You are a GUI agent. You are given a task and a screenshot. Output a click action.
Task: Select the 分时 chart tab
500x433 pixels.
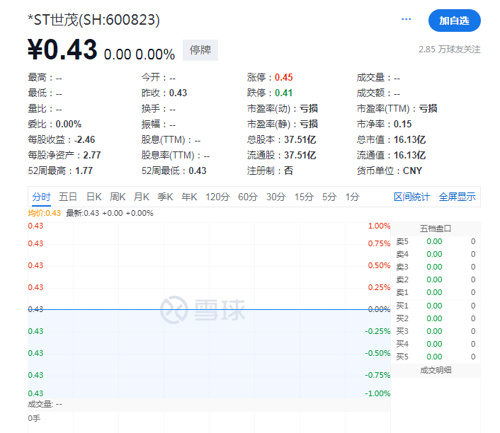[41, 197]
